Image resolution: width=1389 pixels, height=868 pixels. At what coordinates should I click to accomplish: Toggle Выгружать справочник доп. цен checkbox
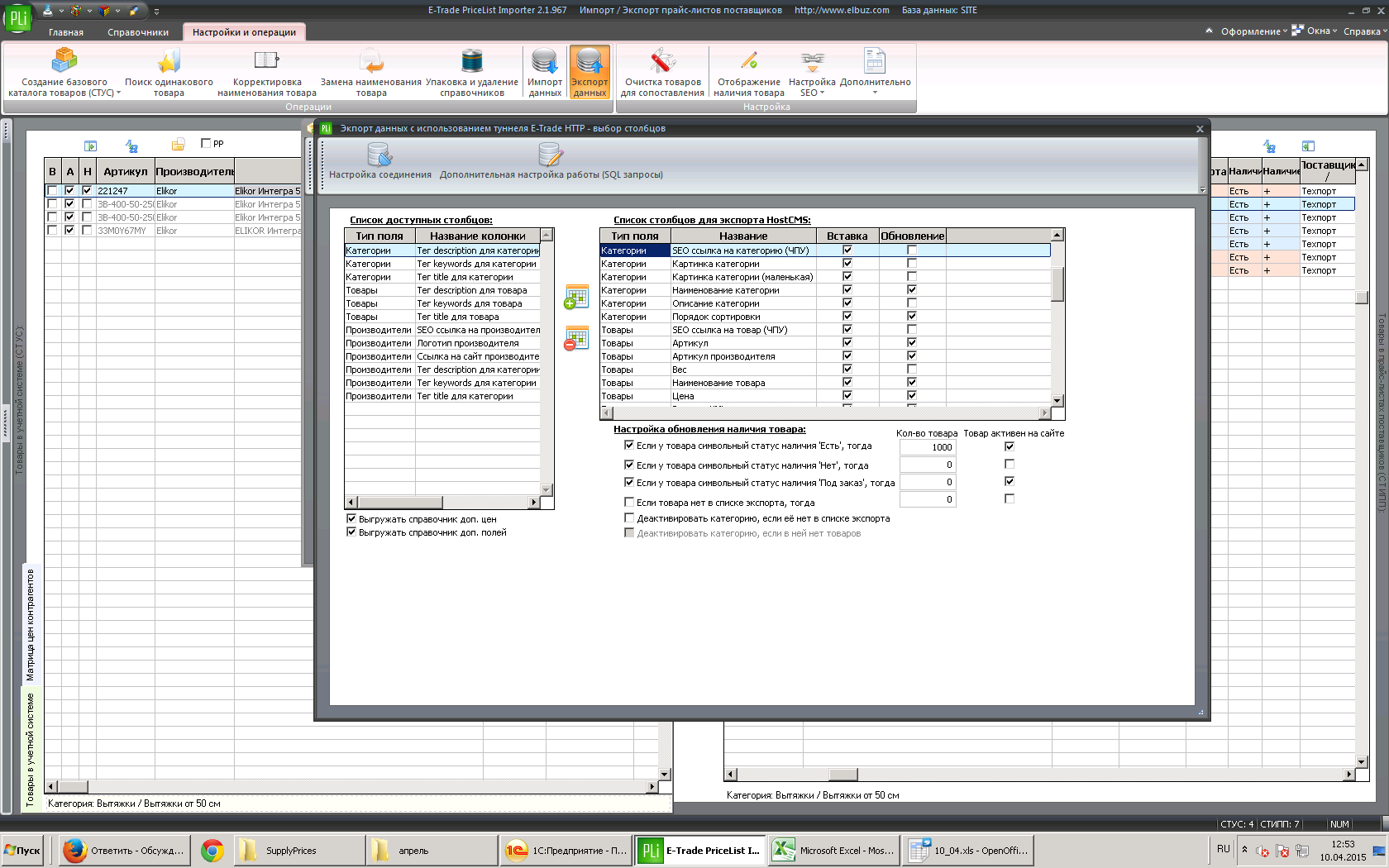pyautogui.click(x=351, y=519)
